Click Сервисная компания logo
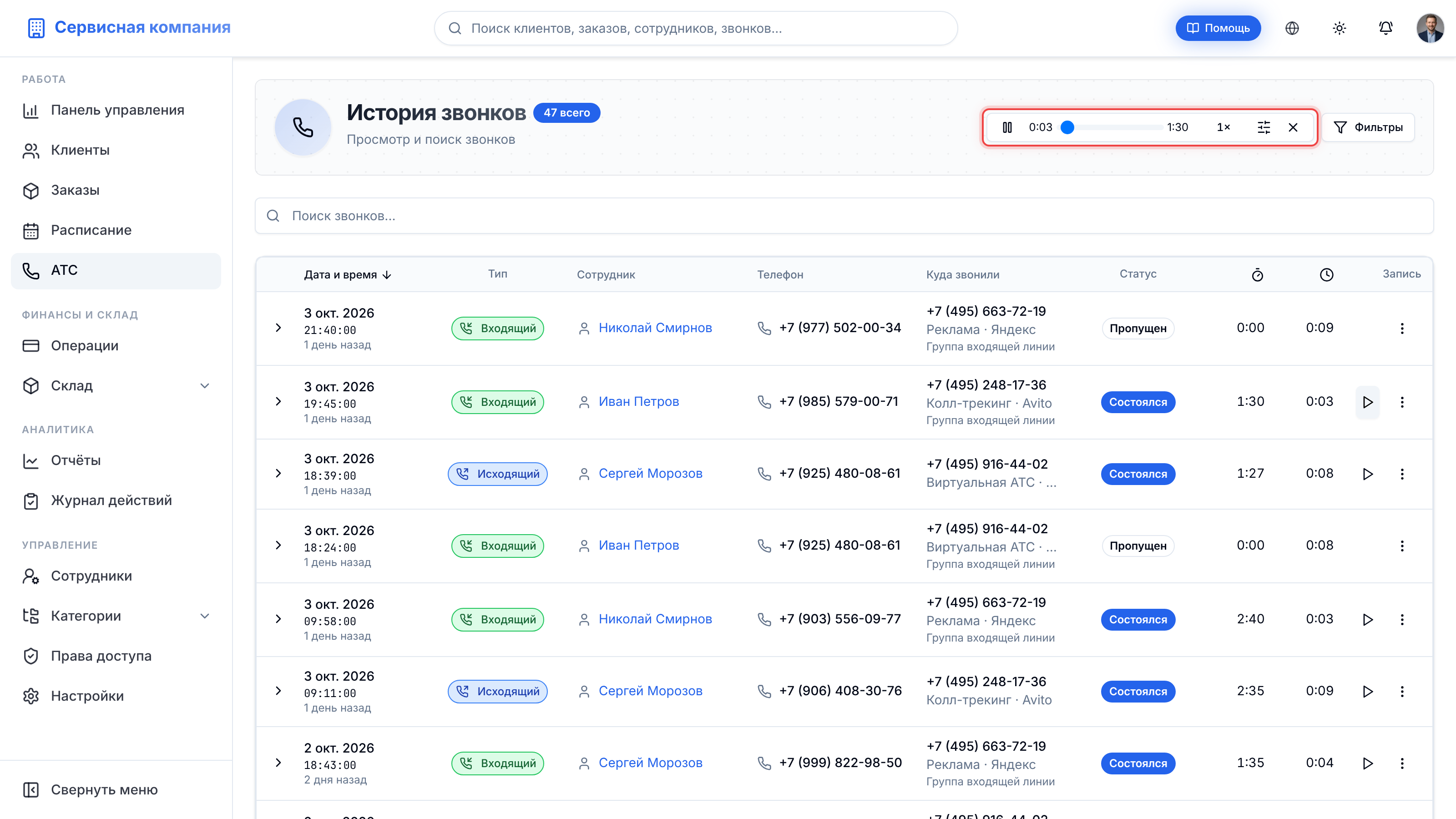1456x819 pixels. 129,27
